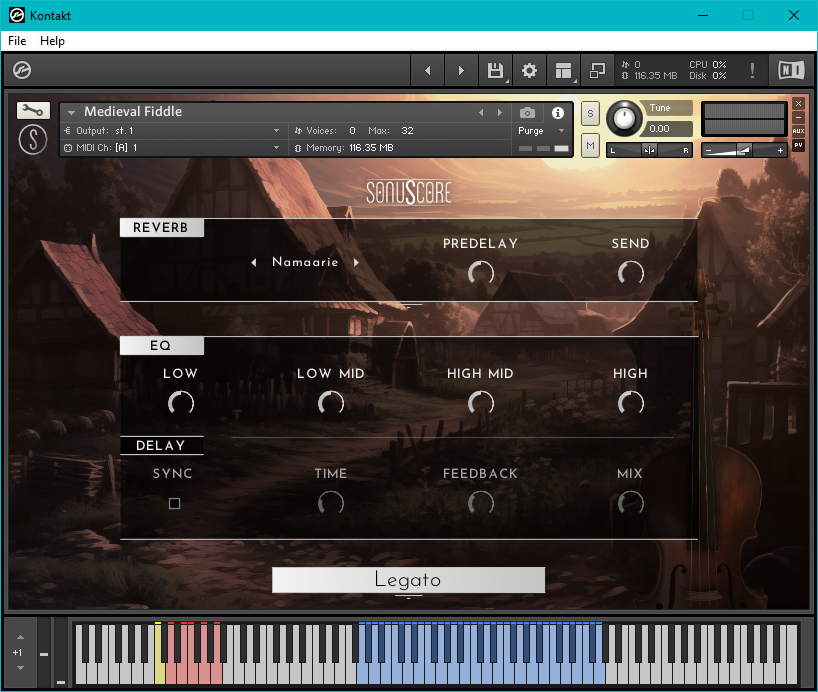The width and height of the screenshot is (818, 692).
Task: Click the workspace layout icon
Action: tap(564, 70)
